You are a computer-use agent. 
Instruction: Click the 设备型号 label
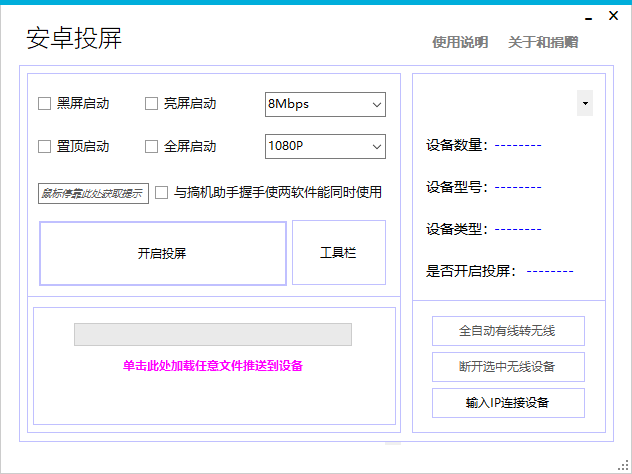(x=457, y=187)
